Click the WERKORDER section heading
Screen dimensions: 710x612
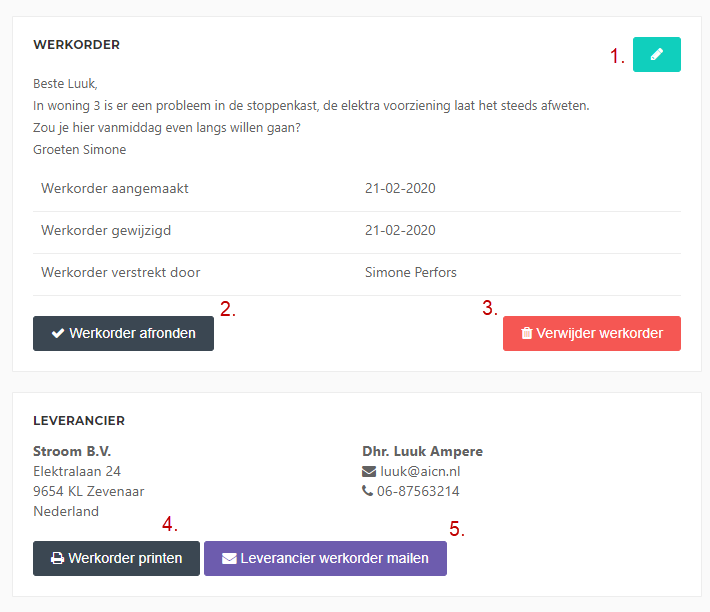coord(77,45)
